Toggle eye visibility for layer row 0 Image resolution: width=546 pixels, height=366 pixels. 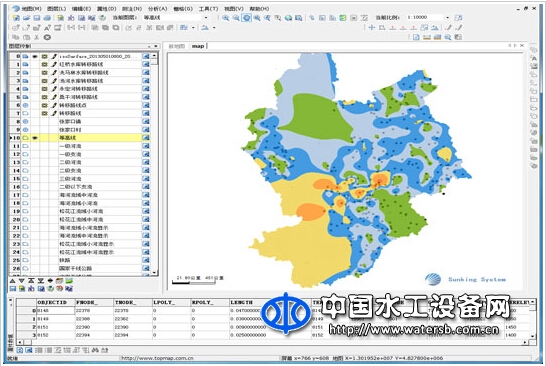(35, 56)
